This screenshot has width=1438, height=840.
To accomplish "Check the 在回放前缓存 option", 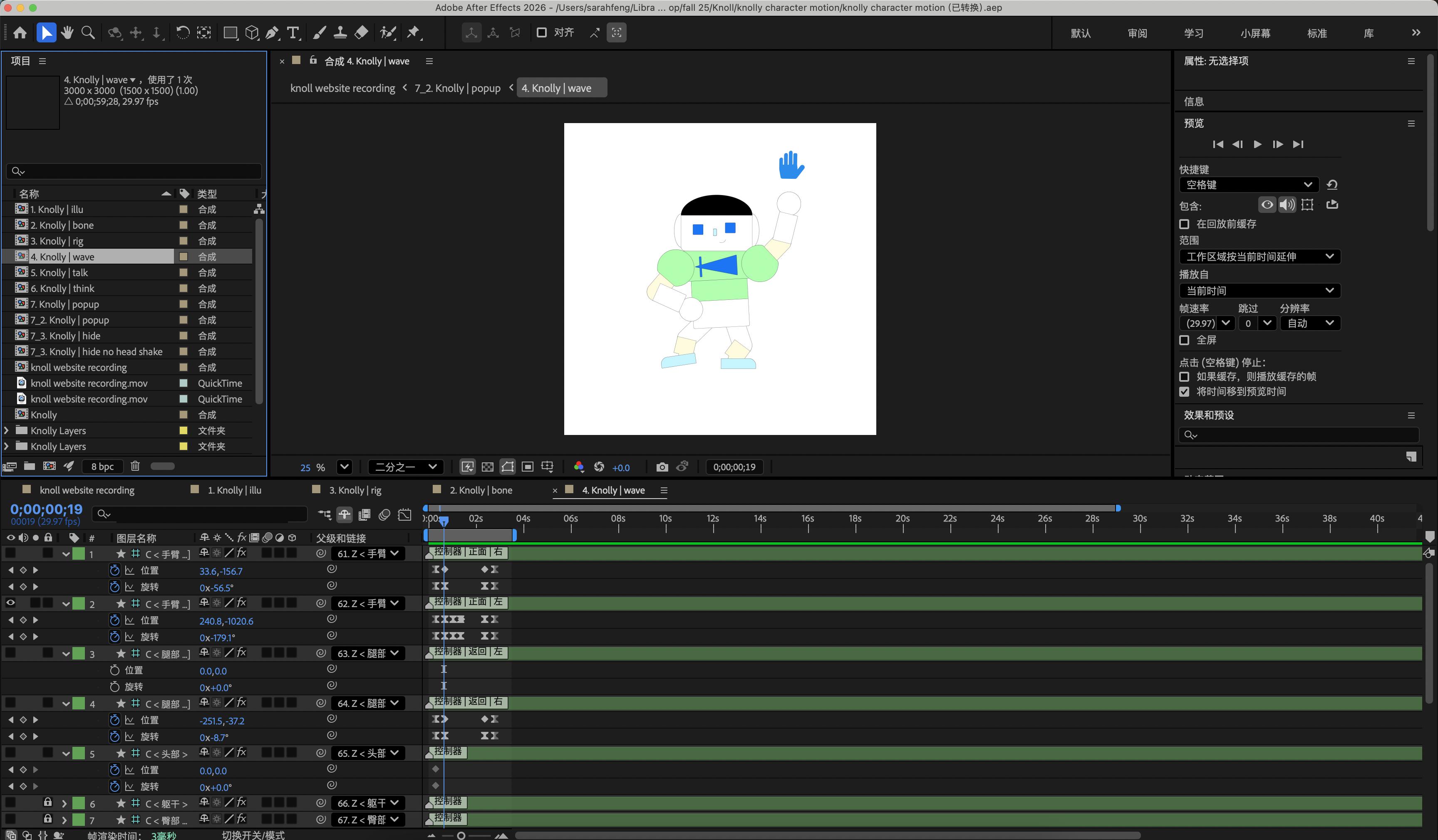I will pos(1185,224).
